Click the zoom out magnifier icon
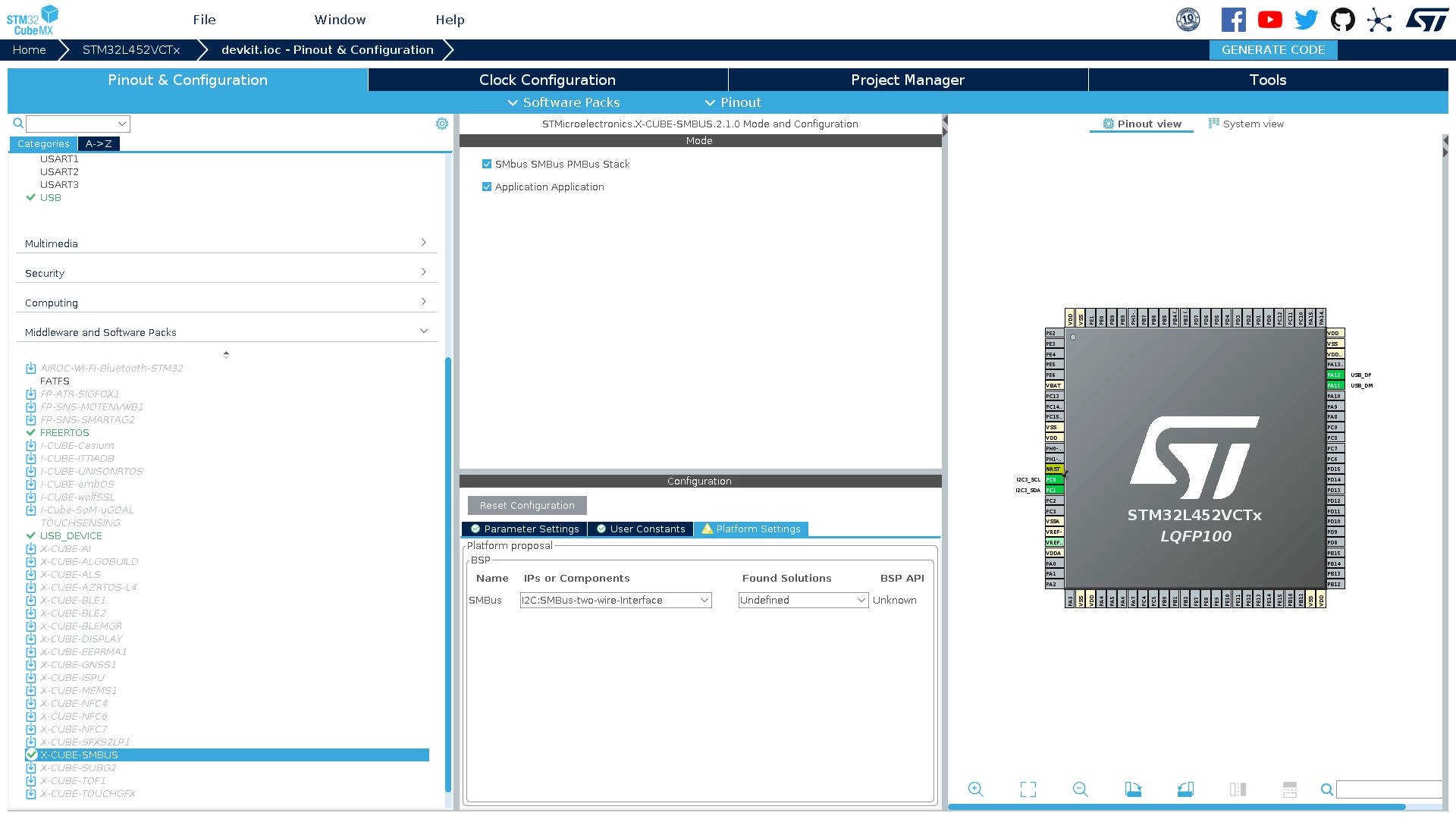This screenshot has width=1456, height=819. [1080, 789]
